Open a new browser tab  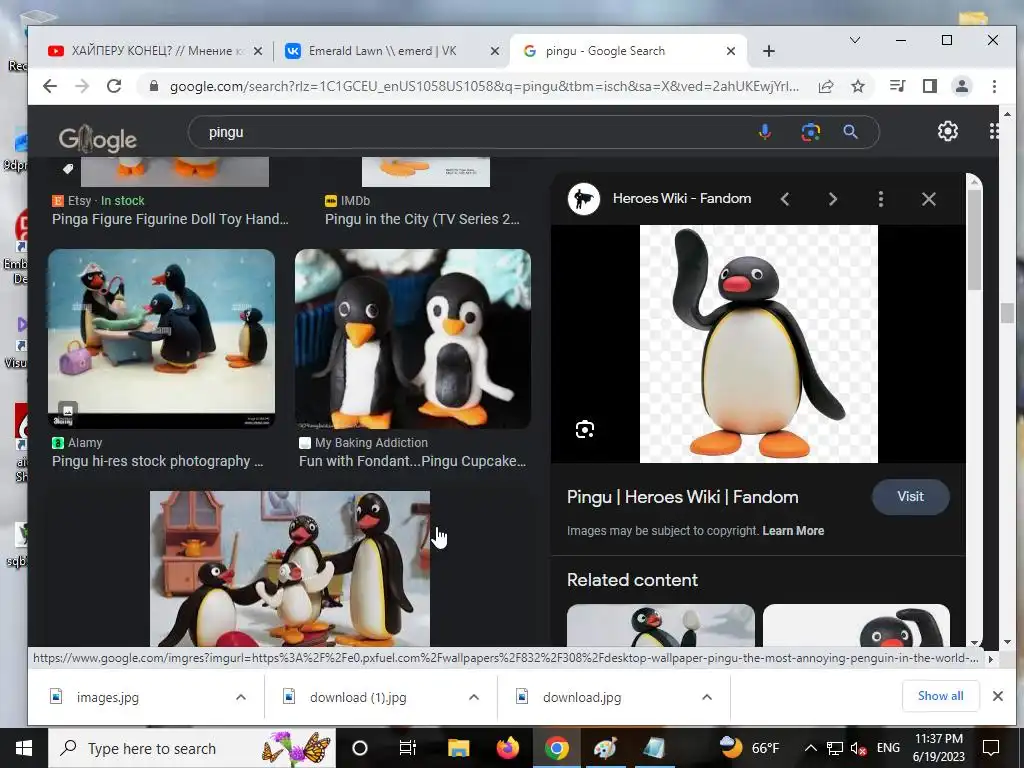point(769,51)
